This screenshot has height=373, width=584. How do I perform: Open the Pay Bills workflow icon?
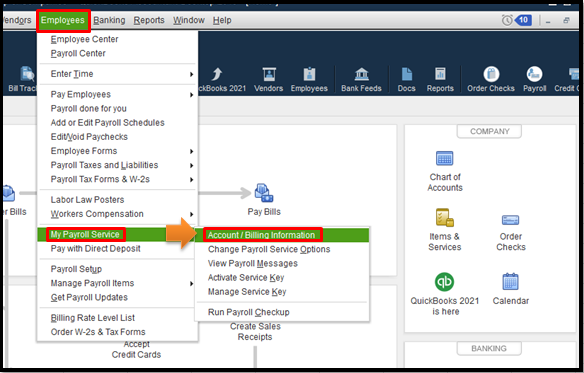(264, 193)
